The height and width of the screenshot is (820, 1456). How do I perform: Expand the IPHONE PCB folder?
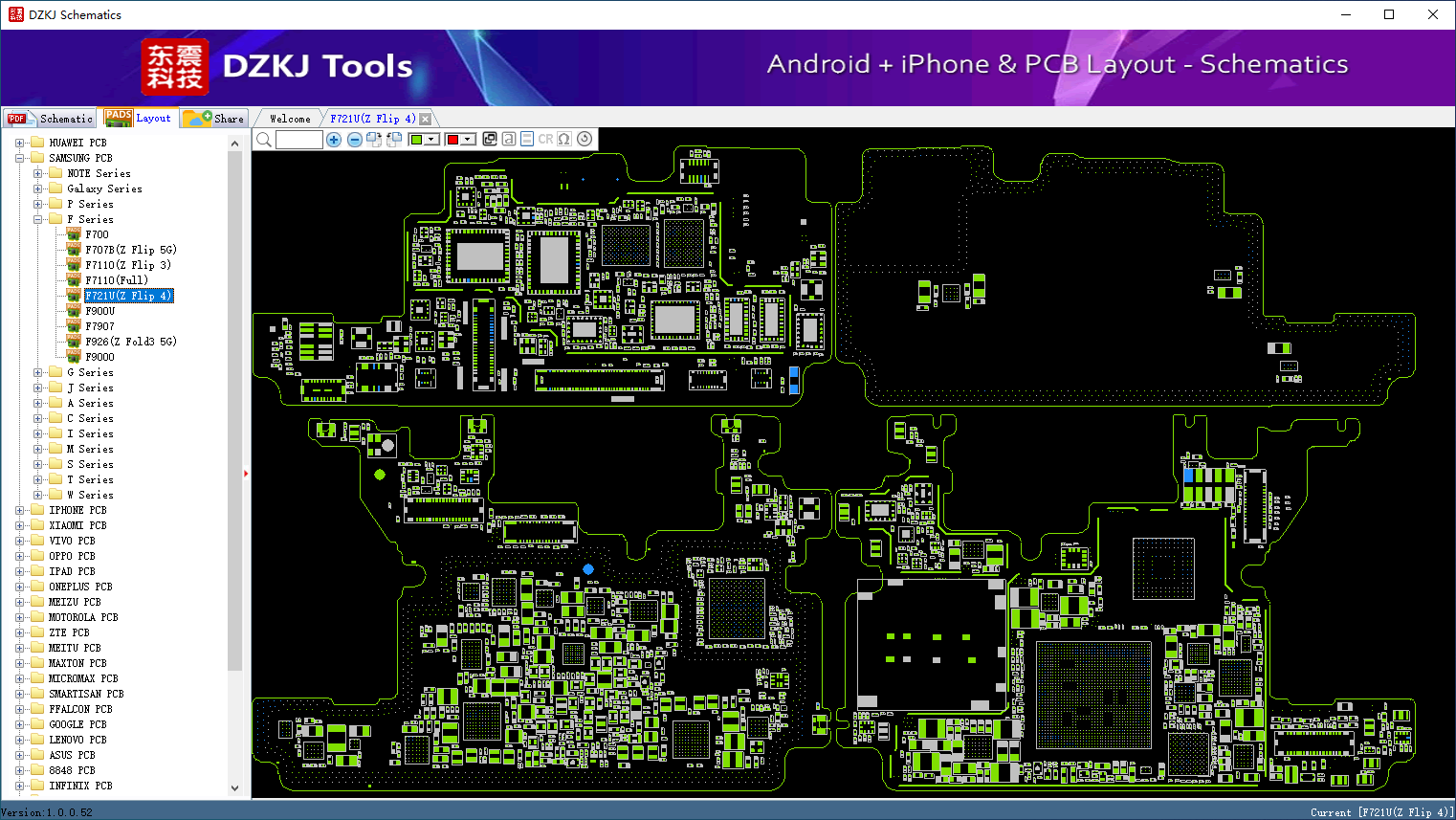[20, 510]
